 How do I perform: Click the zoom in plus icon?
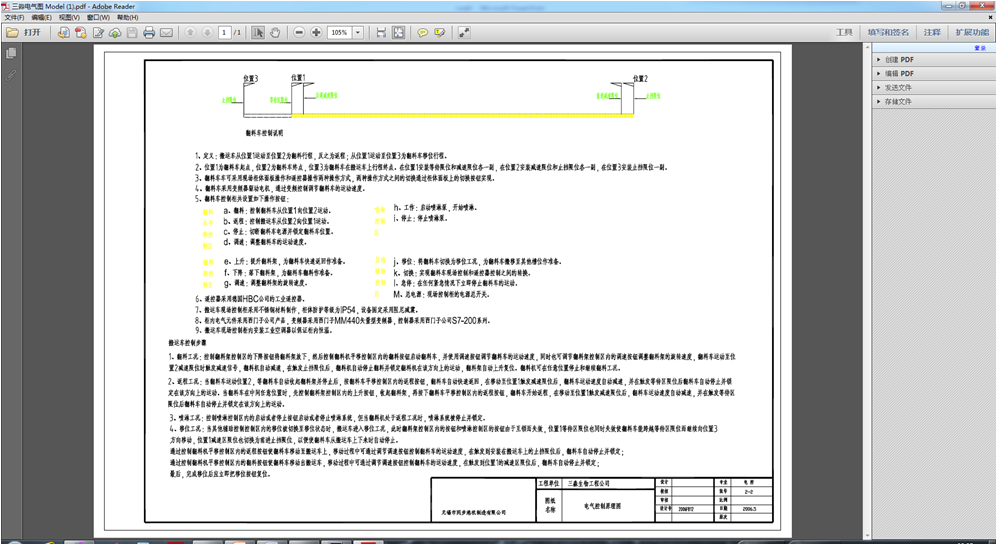[316, 33]
